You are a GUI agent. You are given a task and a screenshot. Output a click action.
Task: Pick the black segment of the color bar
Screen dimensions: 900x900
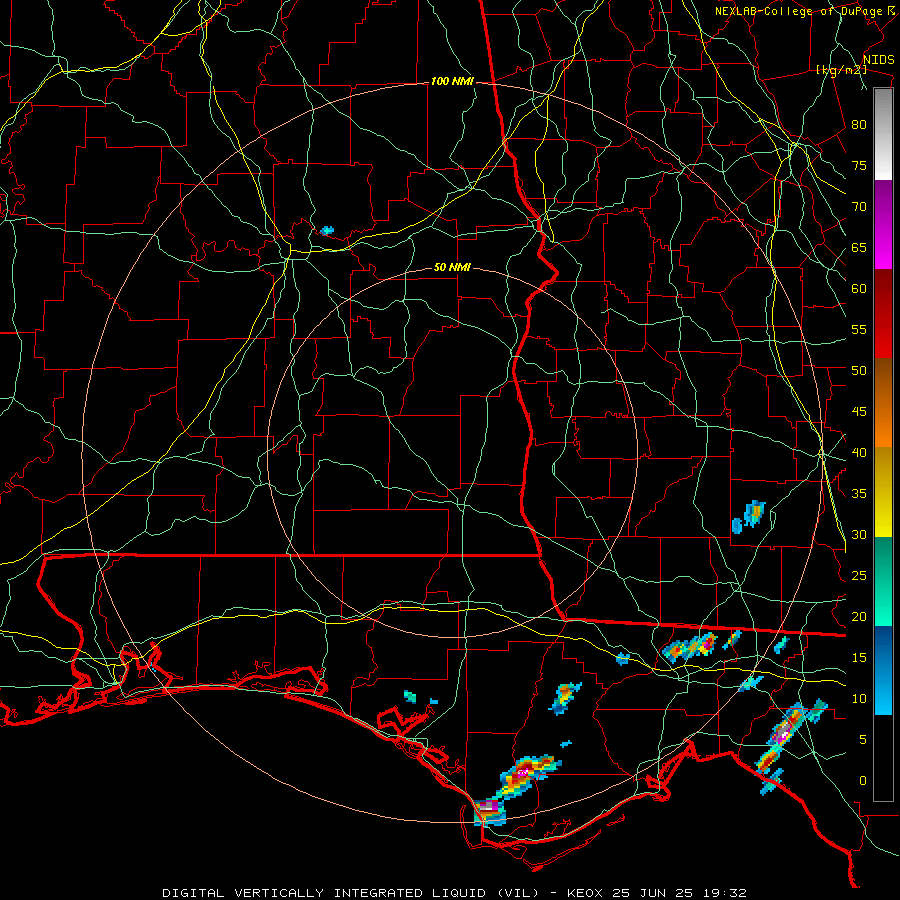pos(883,758)
